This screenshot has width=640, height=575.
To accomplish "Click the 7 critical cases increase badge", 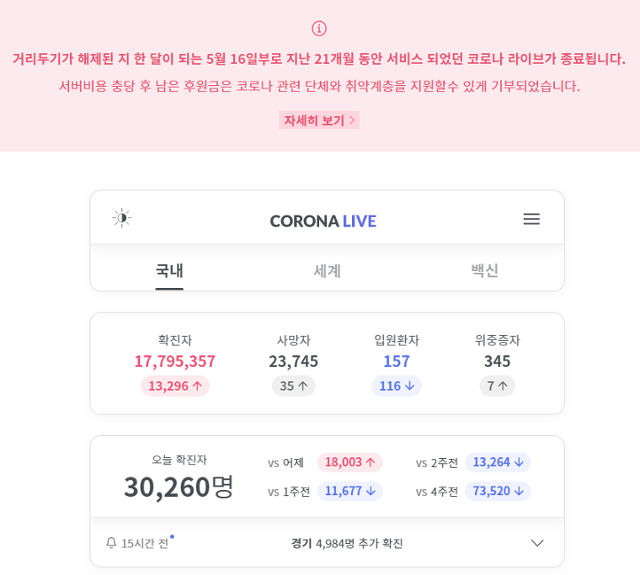I will tap(497, 386).
